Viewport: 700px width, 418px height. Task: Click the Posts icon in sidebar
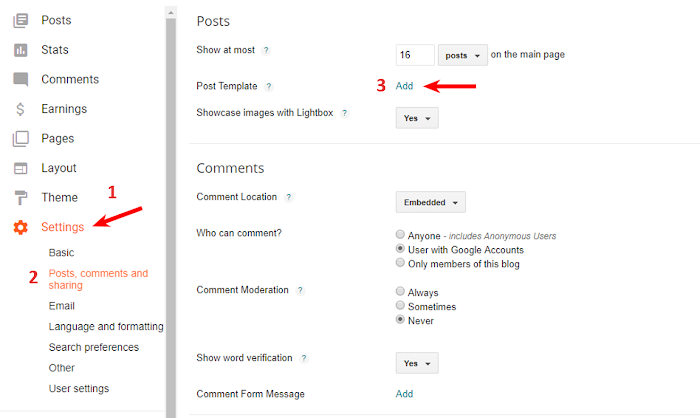coord(20,20)
